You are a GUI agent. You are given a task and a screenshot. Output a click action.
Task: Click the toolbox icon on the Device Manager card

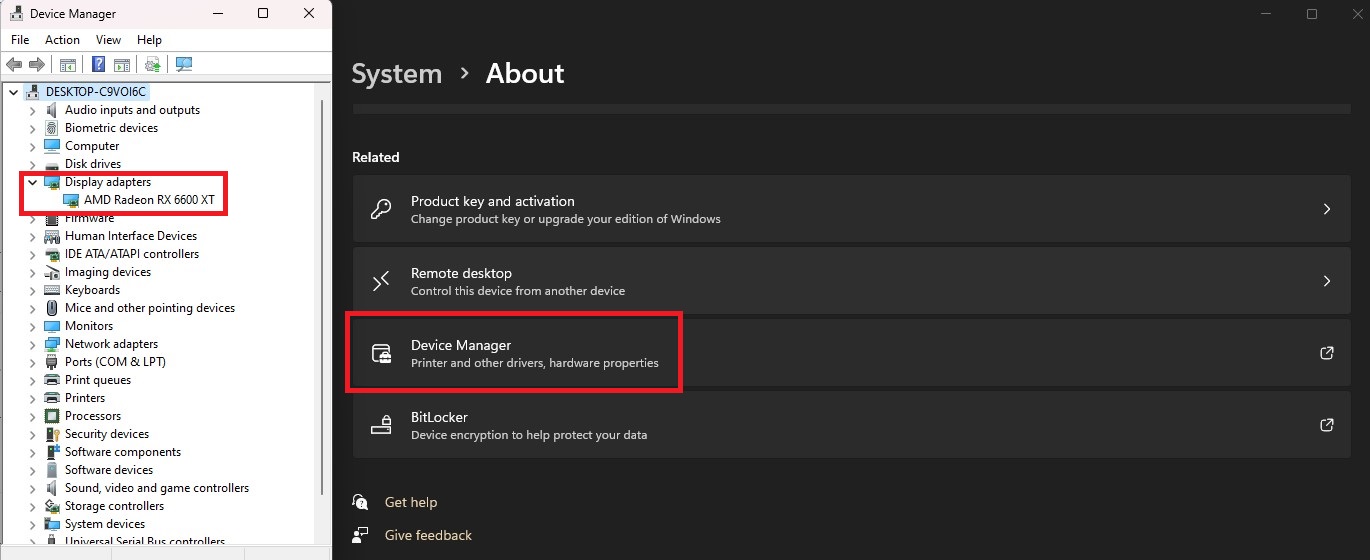(x=381, y=353)
